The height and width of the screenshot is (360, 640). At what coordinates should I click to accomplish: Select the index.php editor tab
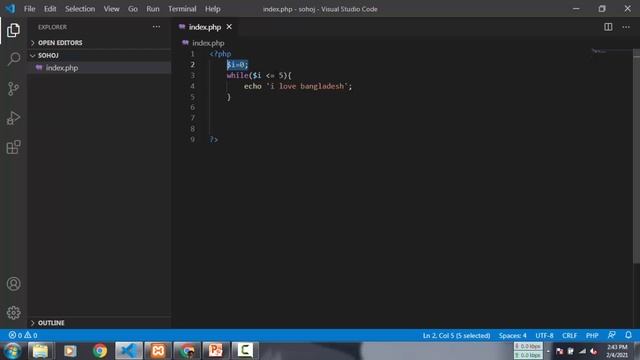click(x=205, y=27)
